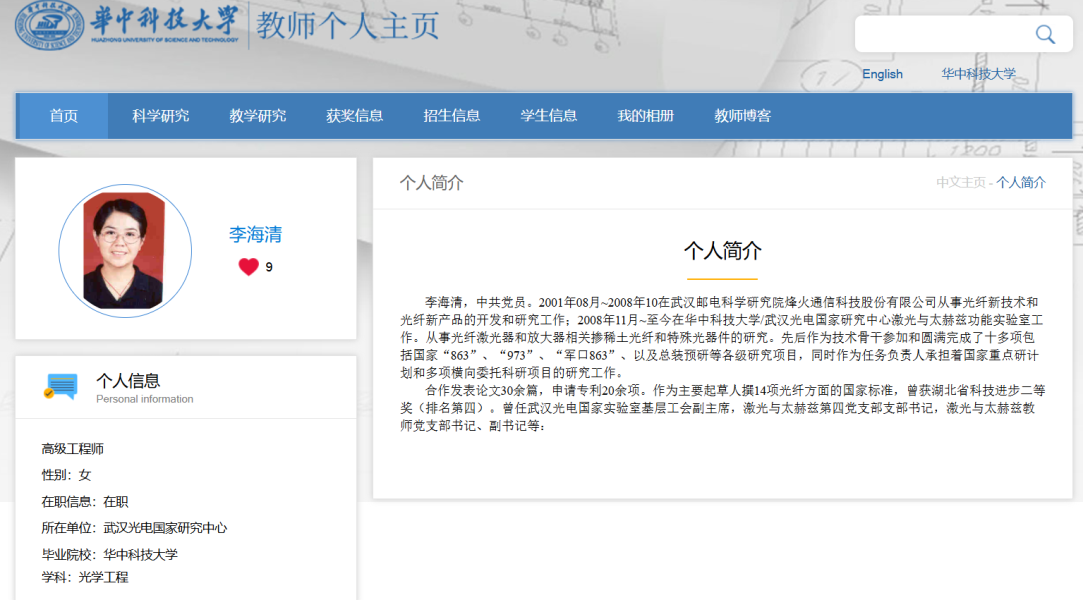Visit the 华中科技大学 link at top right
Viewport: 1083px width, 600px height.
coord(978,74)
